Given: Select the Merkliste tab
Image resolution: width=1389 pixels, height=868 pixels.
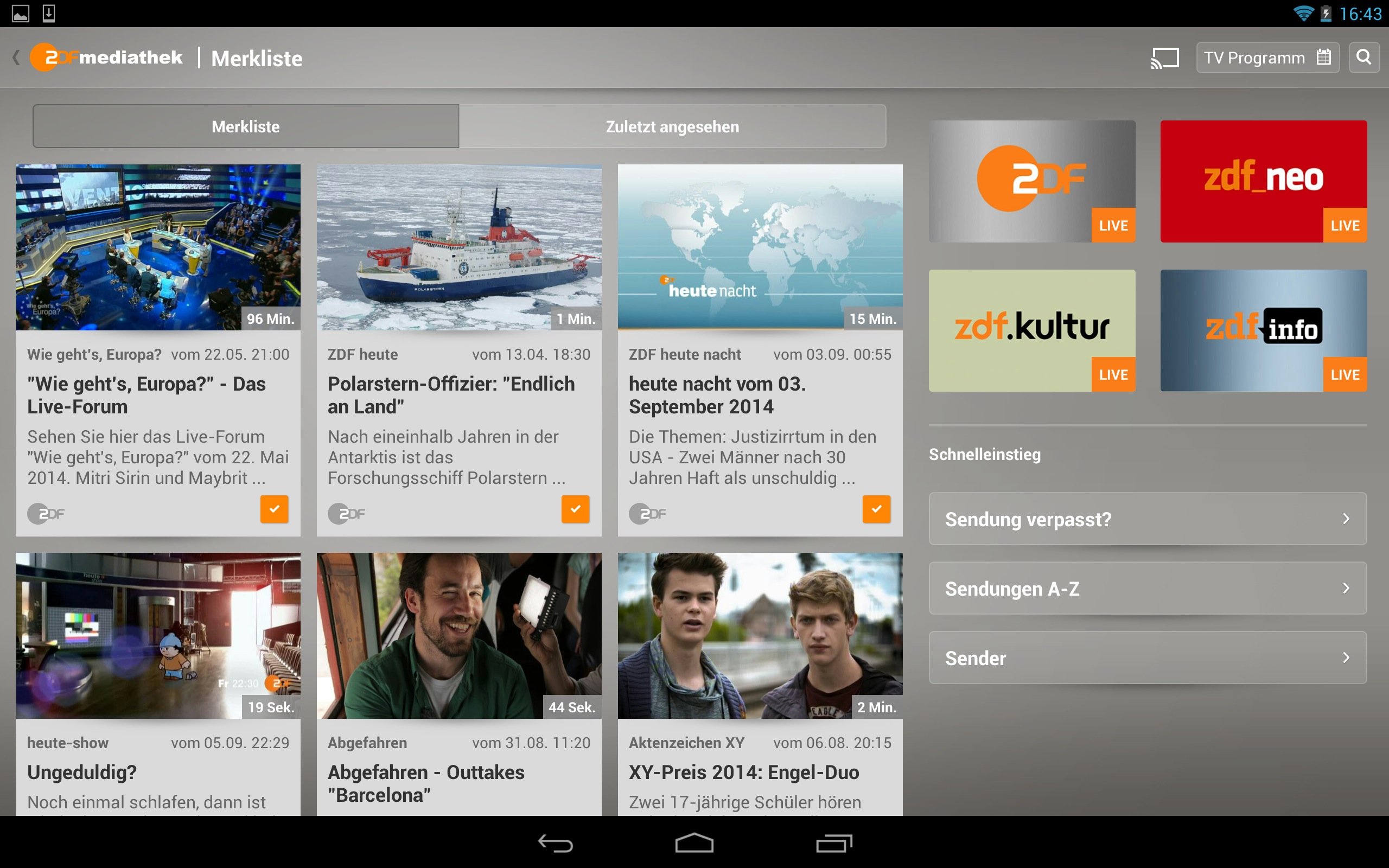Looking at the screenshot, I should coord(246,126).
